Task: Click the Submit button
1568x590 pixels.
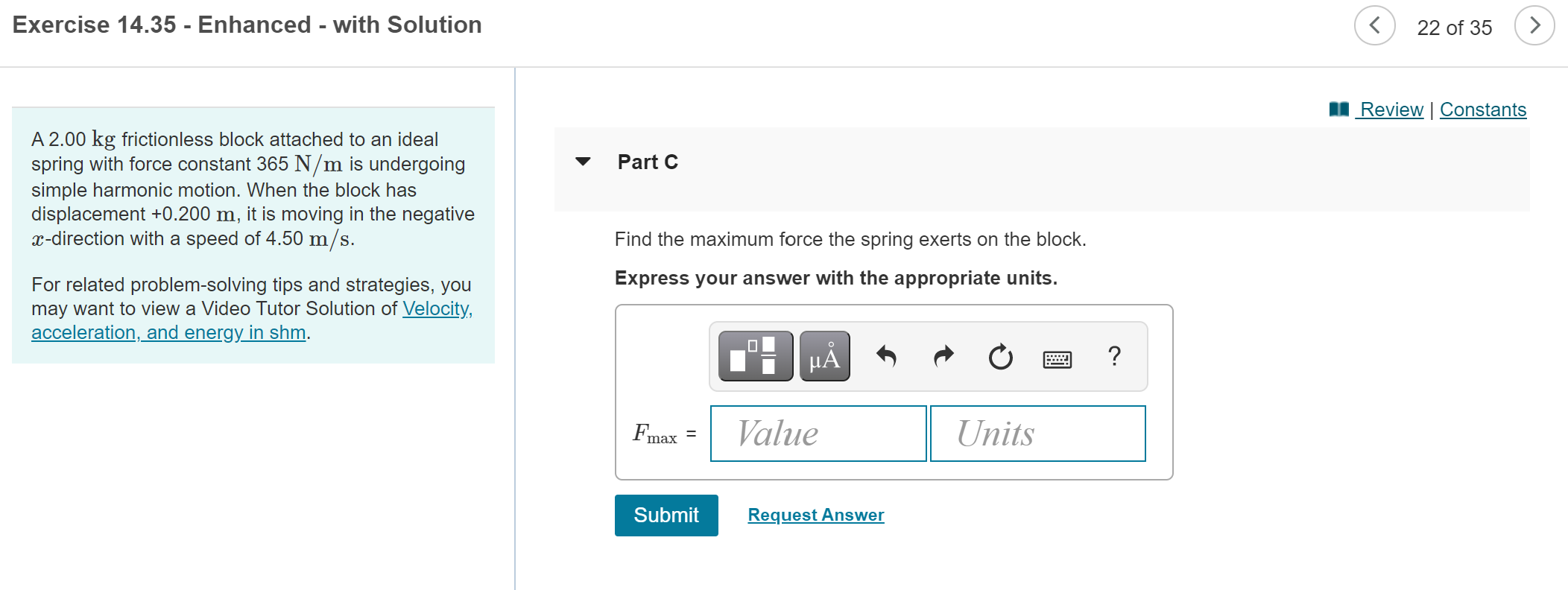Action: tap(666, 515)
